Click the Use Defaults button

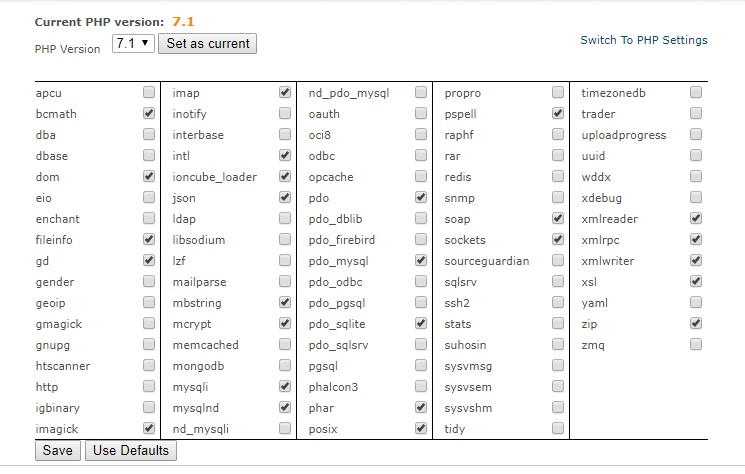click(x=131, y=451)
